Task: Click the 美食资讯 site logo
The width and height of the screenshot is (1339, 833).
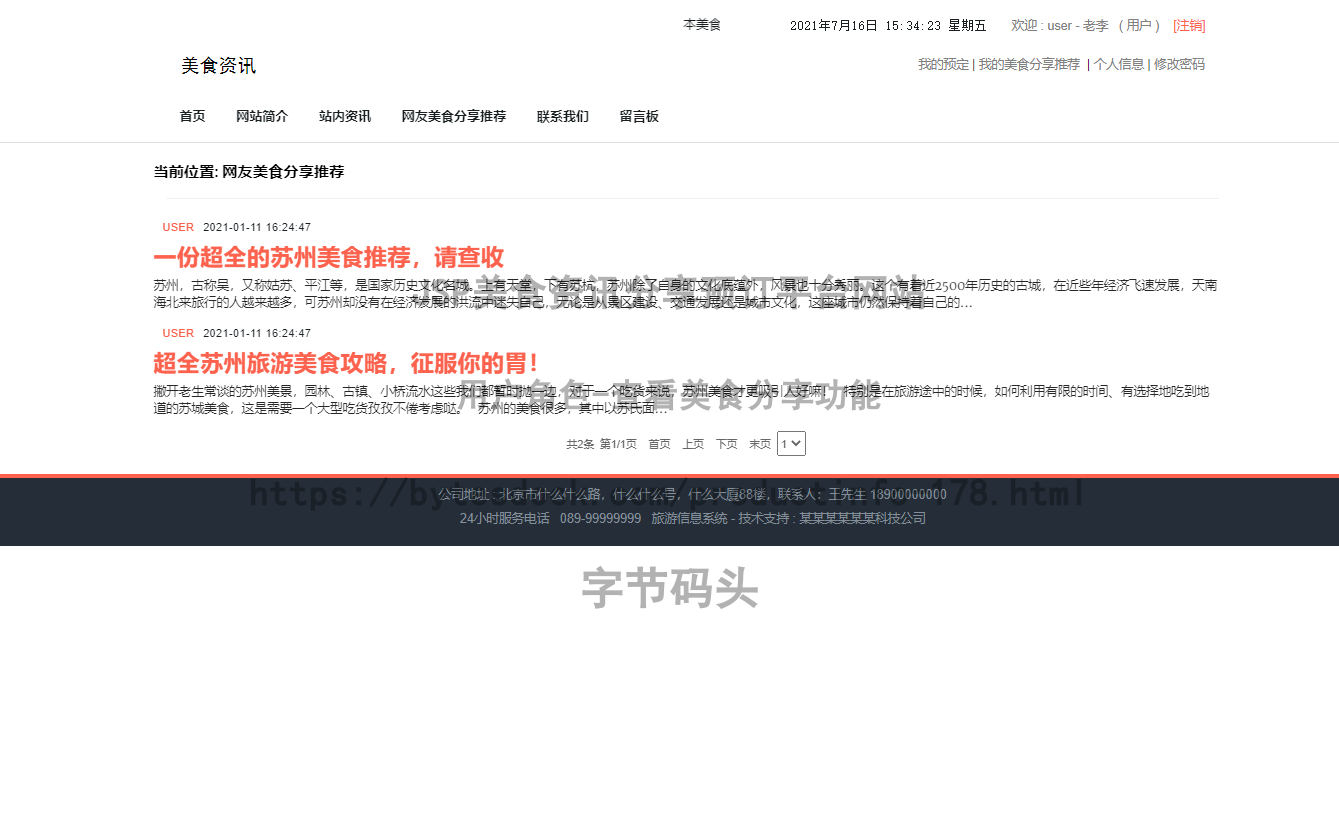Action: (x=218, y=65)
